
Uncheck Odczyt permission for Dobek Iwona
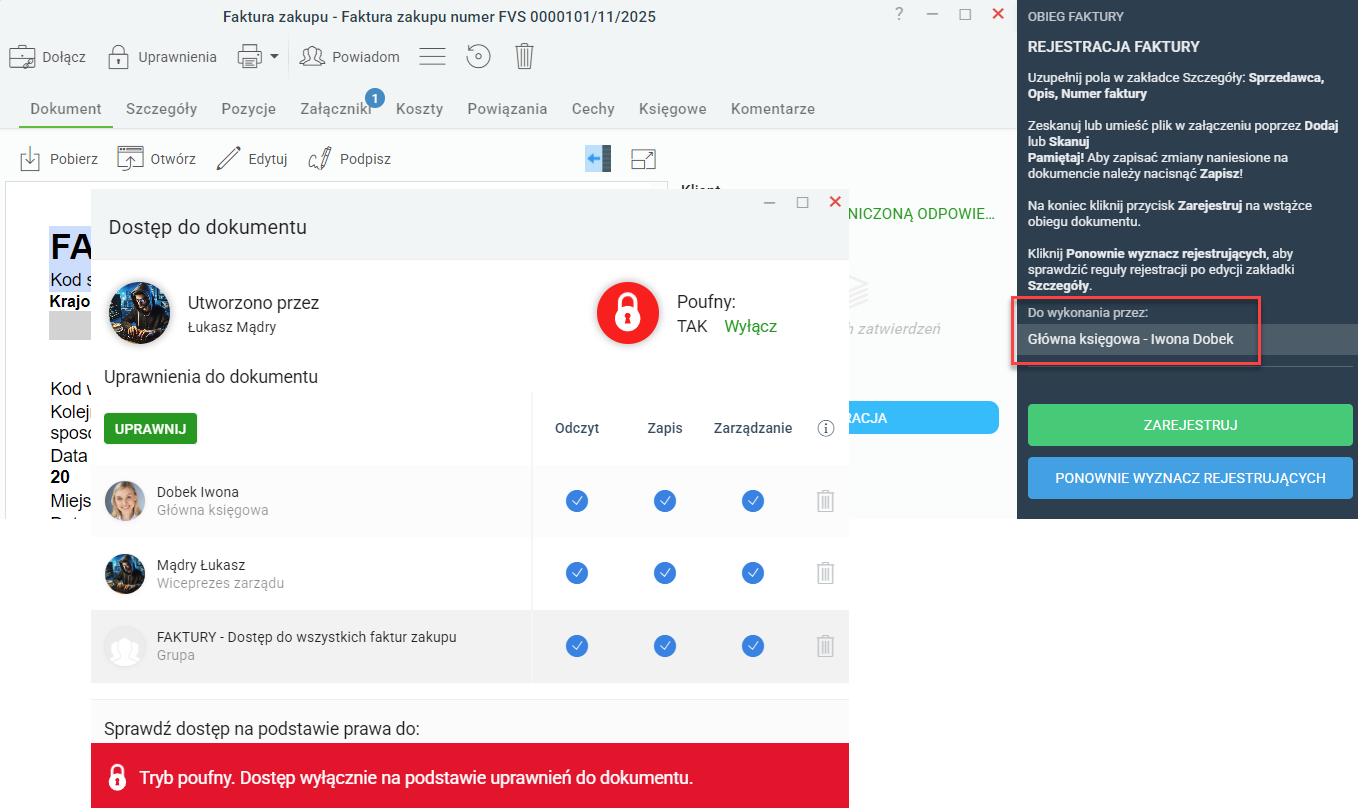[577, 501]
